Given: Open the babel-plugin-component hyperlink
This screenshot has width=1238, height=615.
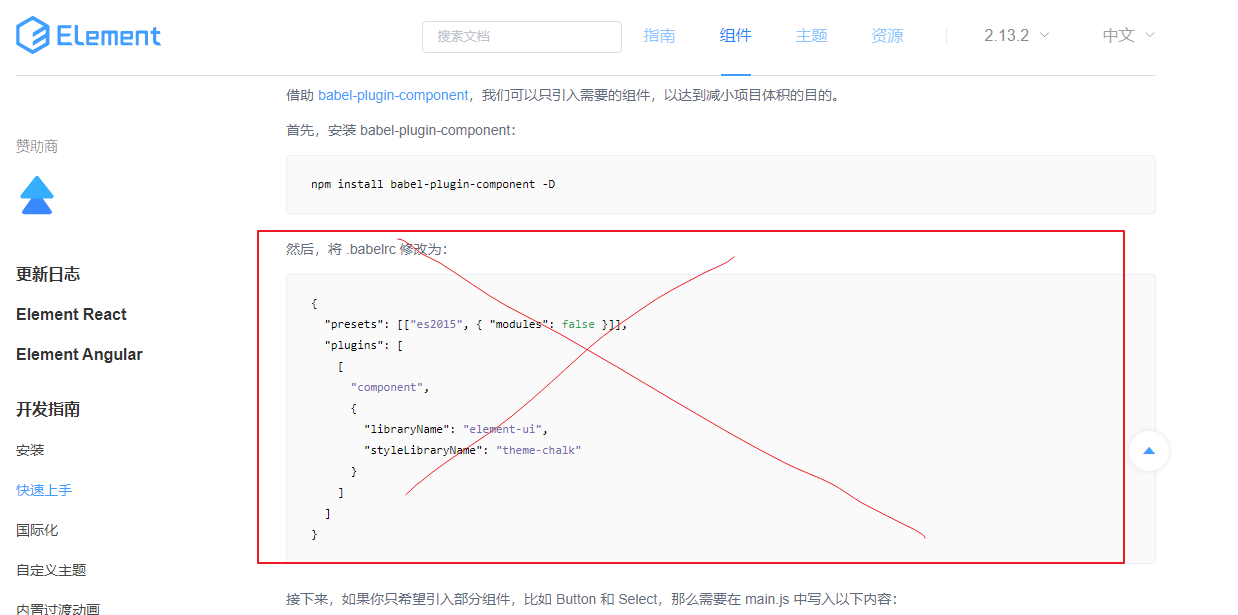Looking at the screenshot, I should 392,95.
